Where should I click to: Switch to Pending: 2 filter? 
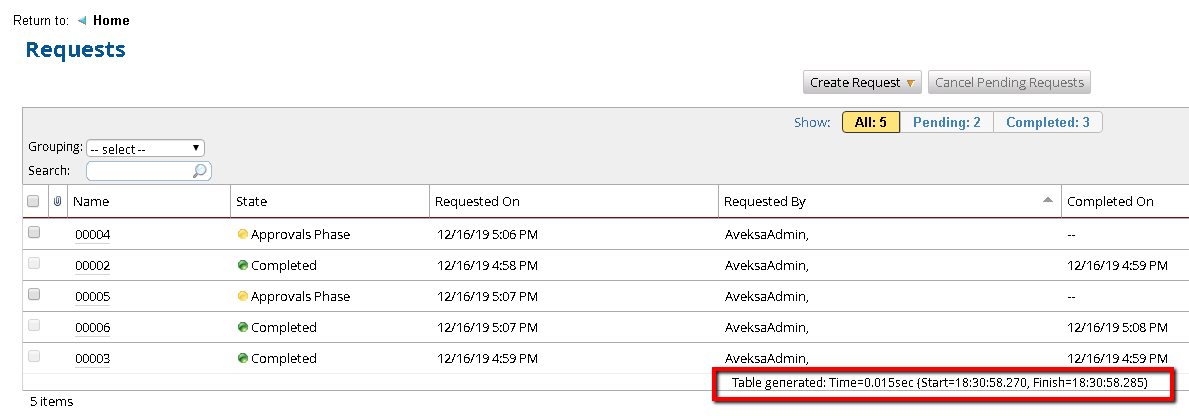coord(946,122)
